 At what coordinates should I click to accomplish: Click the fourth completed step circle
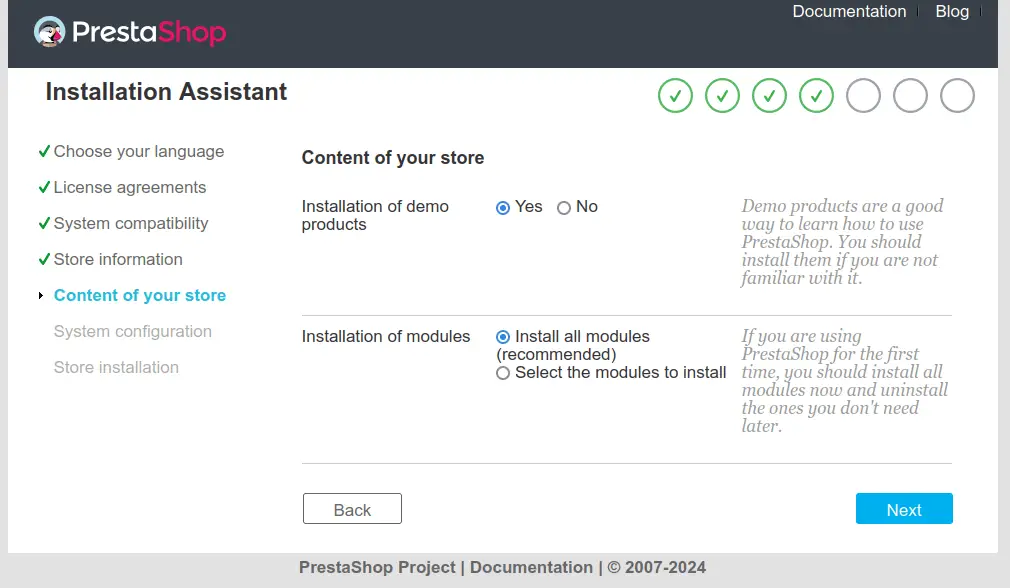point(816,96)
